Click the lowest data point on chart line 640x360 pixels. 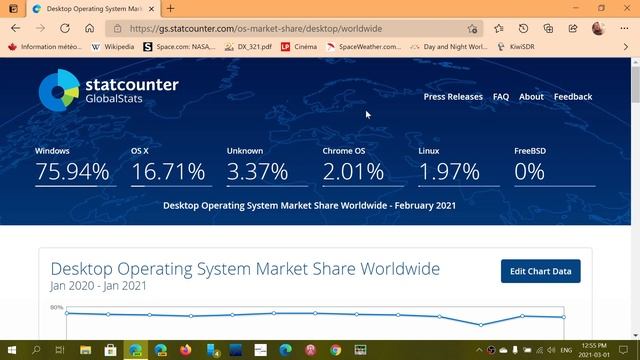click(481, 325)
